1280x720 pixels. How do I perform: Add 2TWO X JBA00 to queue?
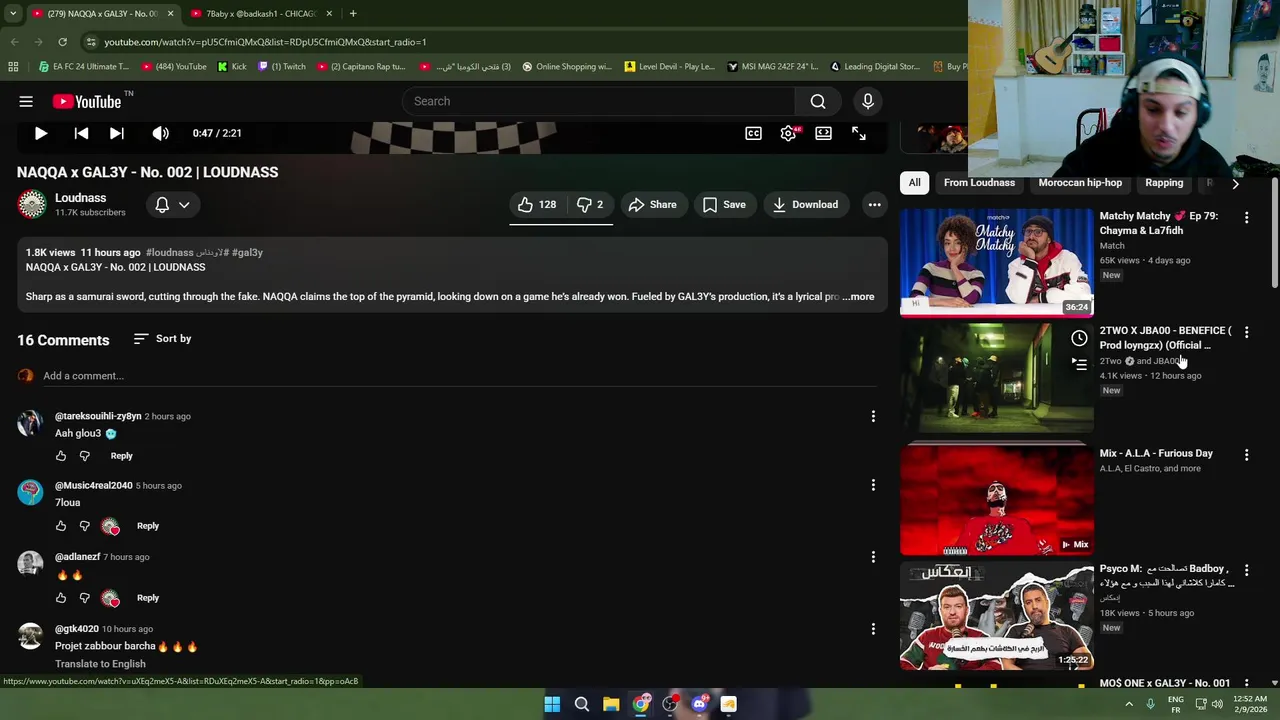pyautogui.click(x=1079, y=365)
